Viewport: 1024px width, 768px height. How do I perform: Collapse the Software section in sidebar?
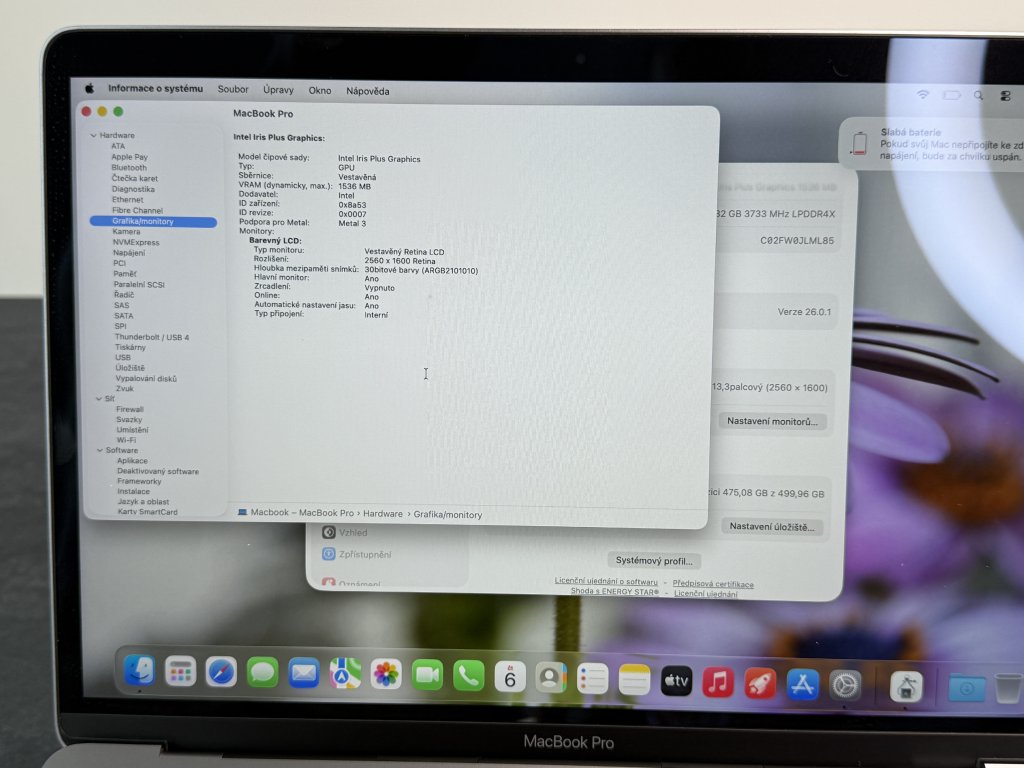(100, 450)
